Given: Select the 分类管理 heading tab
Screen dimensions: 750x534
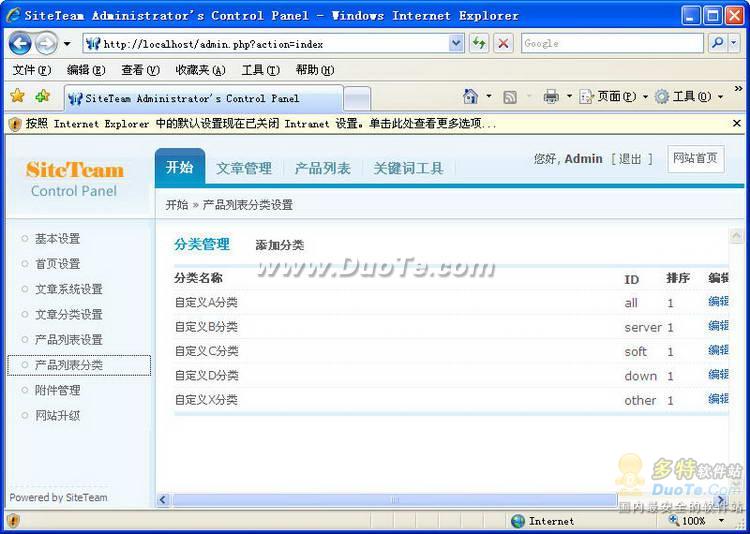Looking at the screenshot, I should pyautogui.click(x=201, y=245).
